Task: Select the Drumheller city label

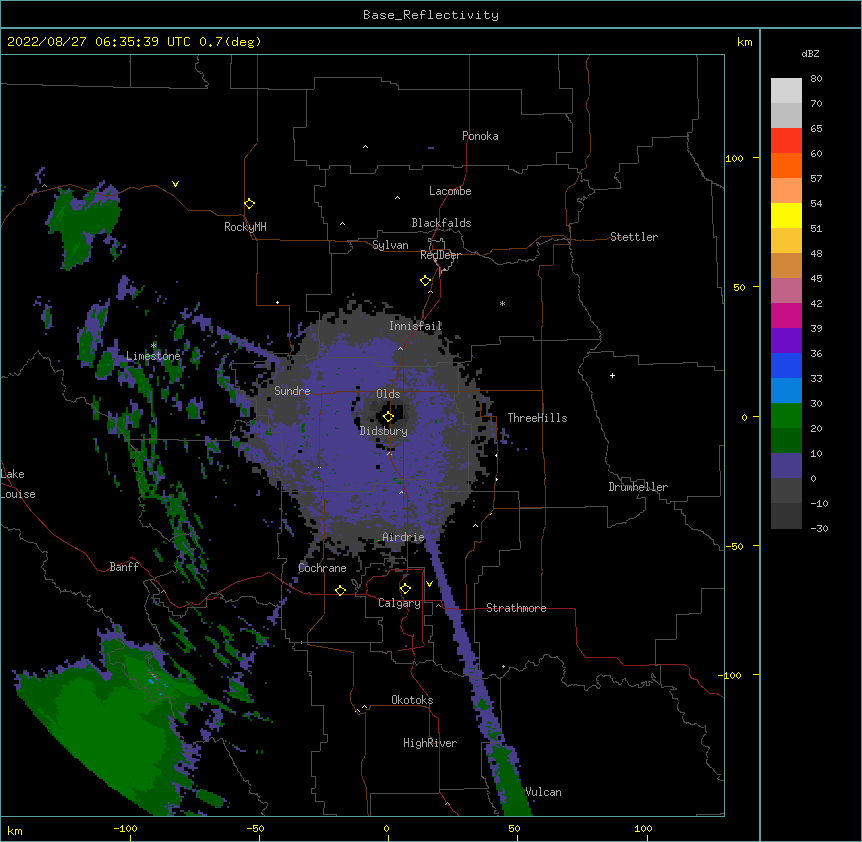Action: click(x=638, y=487)
